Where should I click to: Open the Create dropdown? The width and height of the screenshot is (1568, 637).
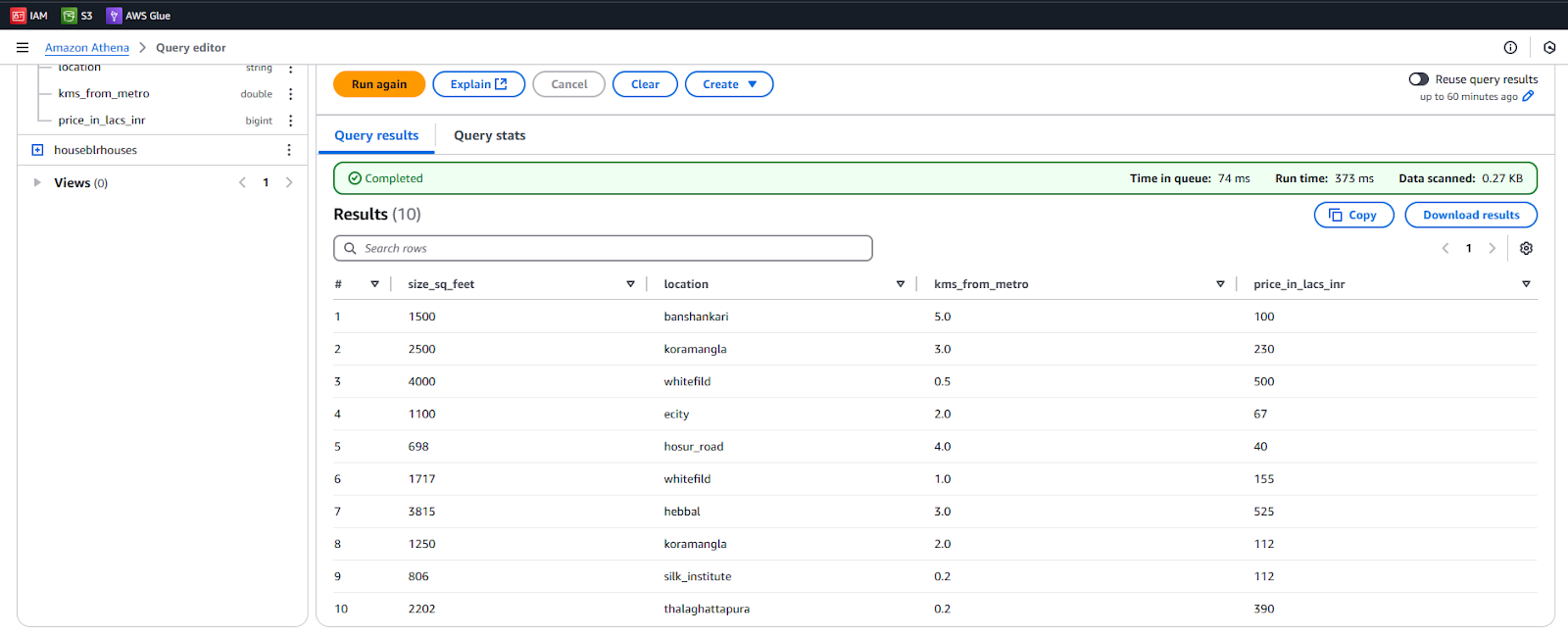(x=729, y=84)
